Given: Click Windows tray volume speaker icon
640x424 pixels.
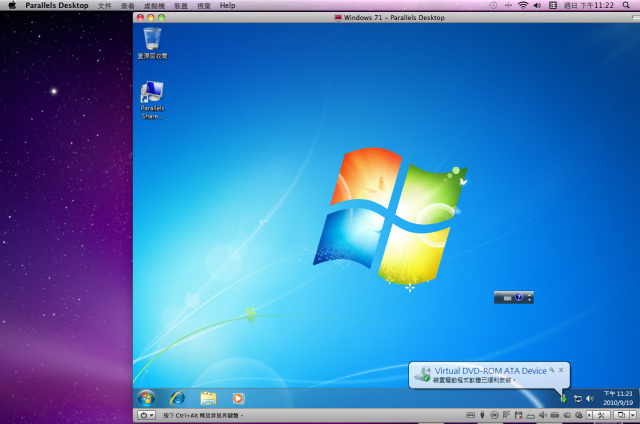Looking at the screenshot, I should click(590, 398).
